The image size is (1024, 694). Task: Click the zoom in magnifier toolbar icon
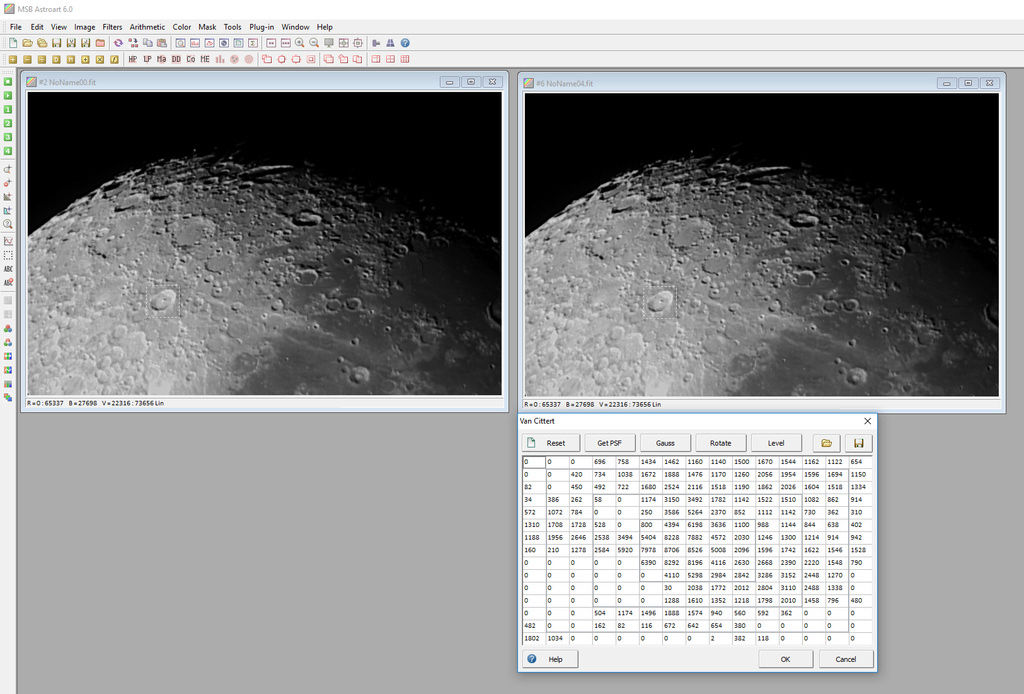tap(300, 43)
